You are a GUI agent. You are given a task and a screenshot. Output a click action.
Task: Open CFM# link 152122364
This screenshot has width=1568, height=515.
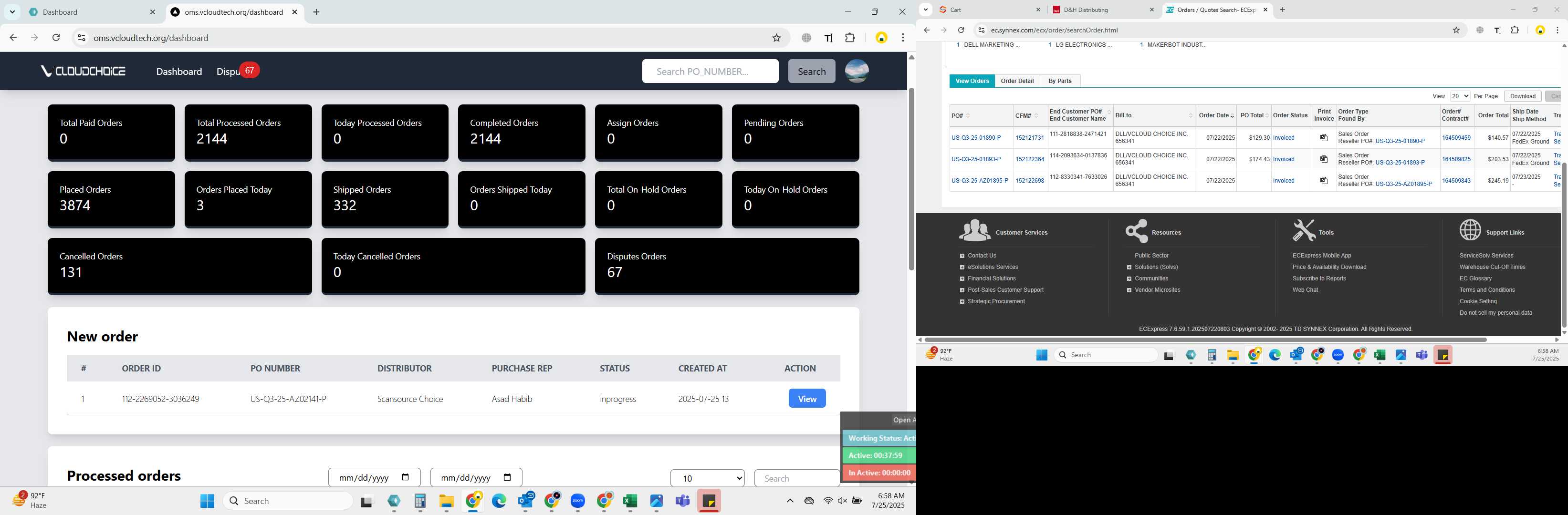(x=1029, y=159)
